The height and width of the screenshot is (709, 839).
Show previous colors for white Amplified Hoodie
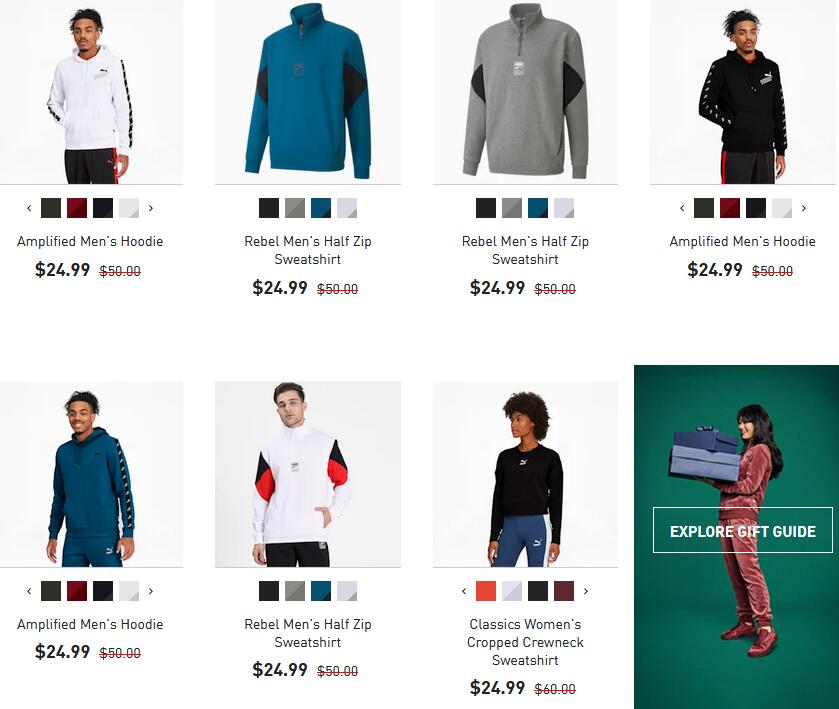point(29,208)
